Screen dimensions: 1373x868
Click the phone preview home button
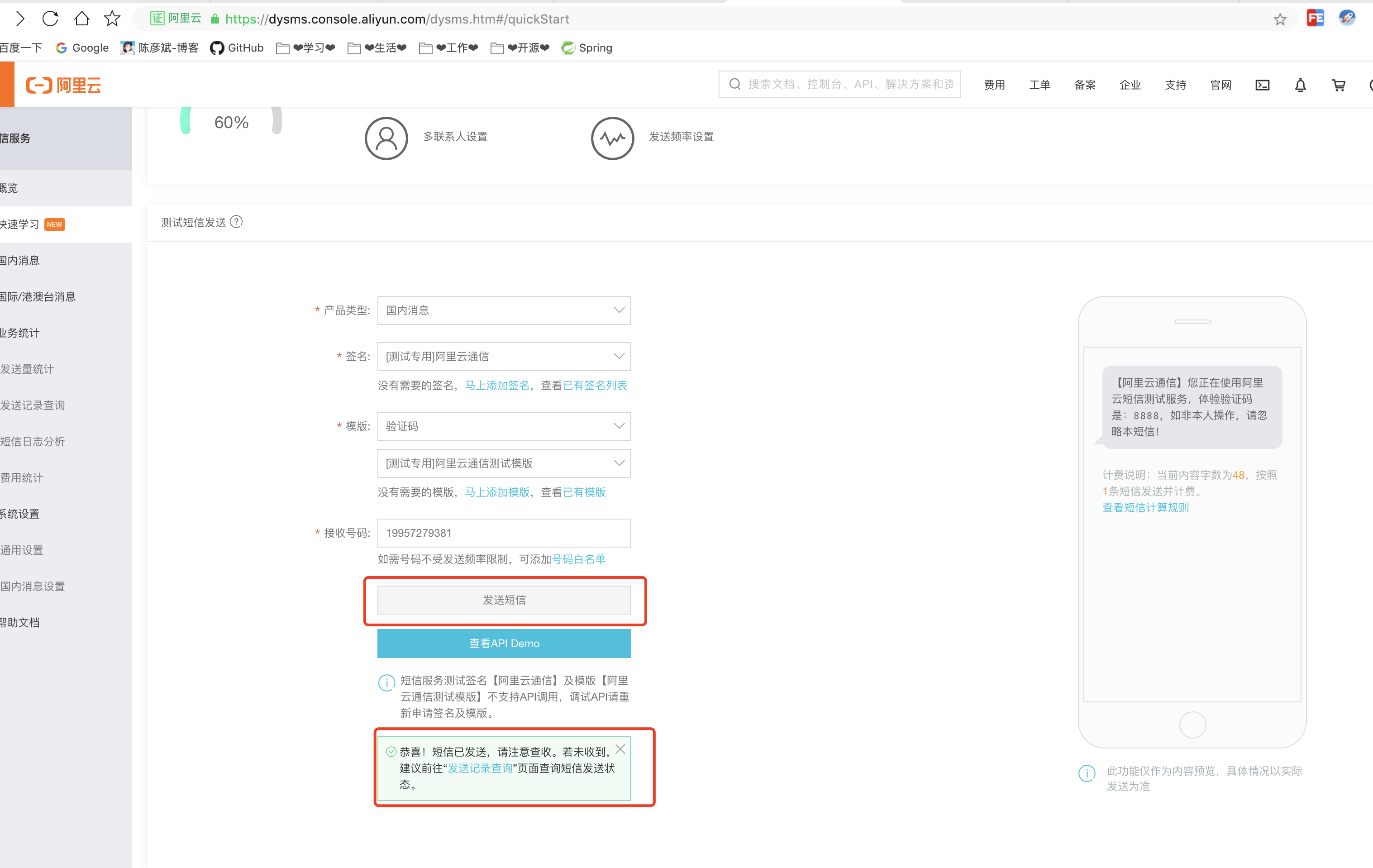[x=1192, y=725]
